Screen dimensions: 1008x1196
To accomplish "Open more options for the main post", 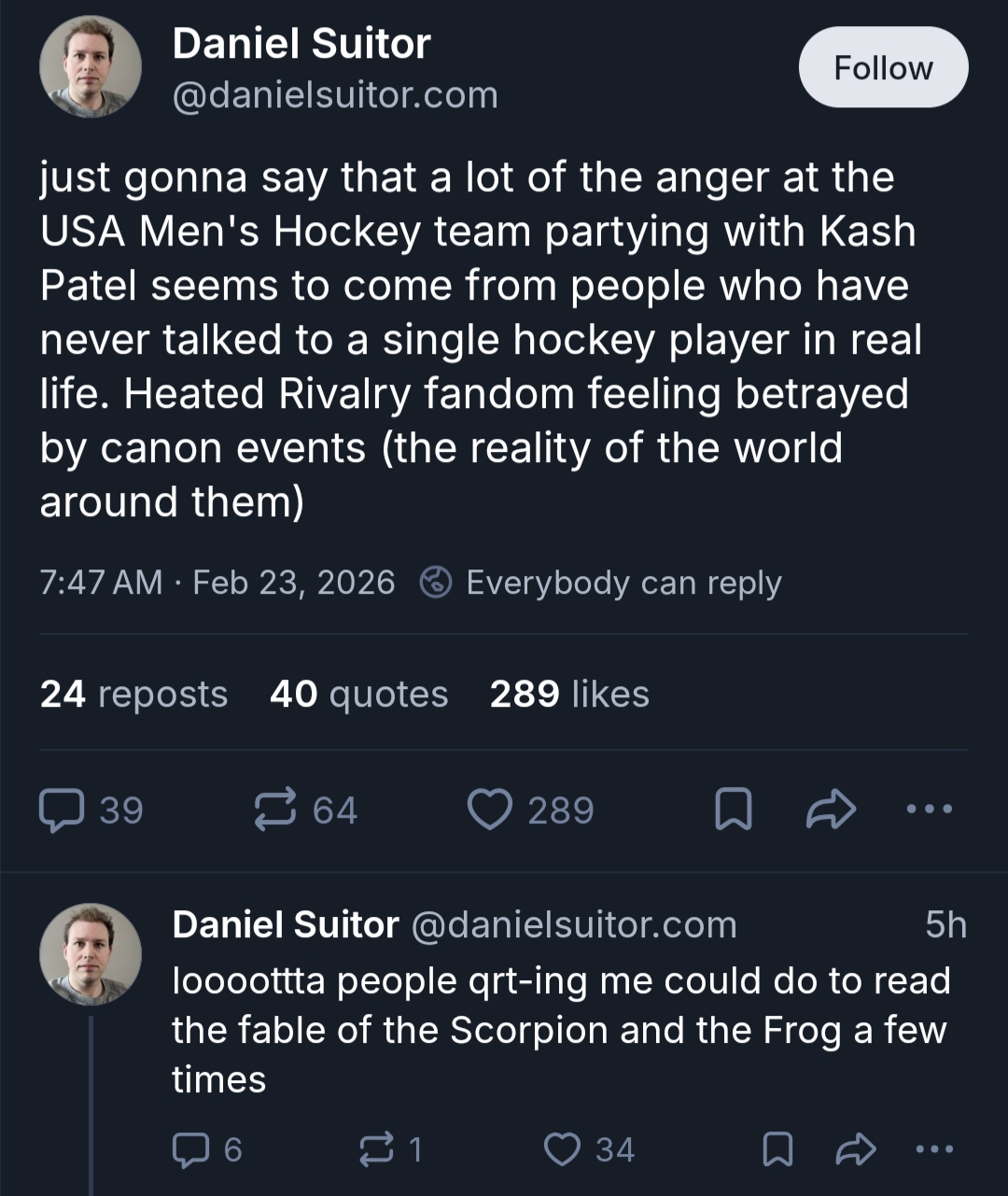I will coord(930,809).
